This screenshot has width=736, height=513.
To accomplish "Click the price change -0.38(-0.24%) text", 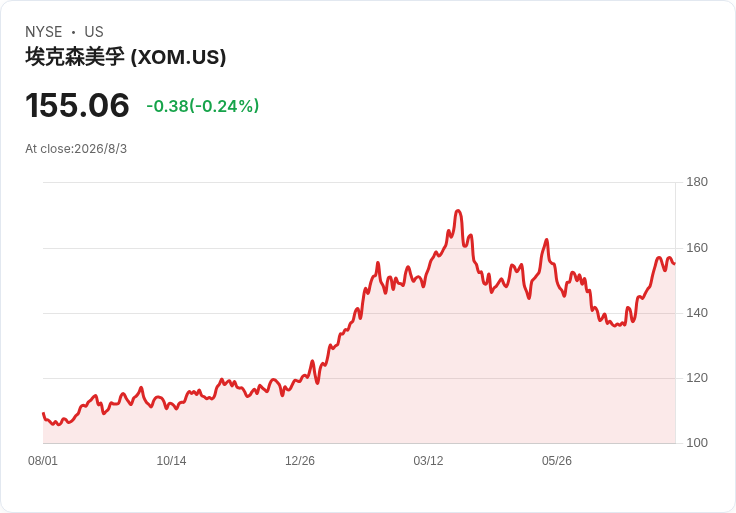I will [x=202, y=106].
